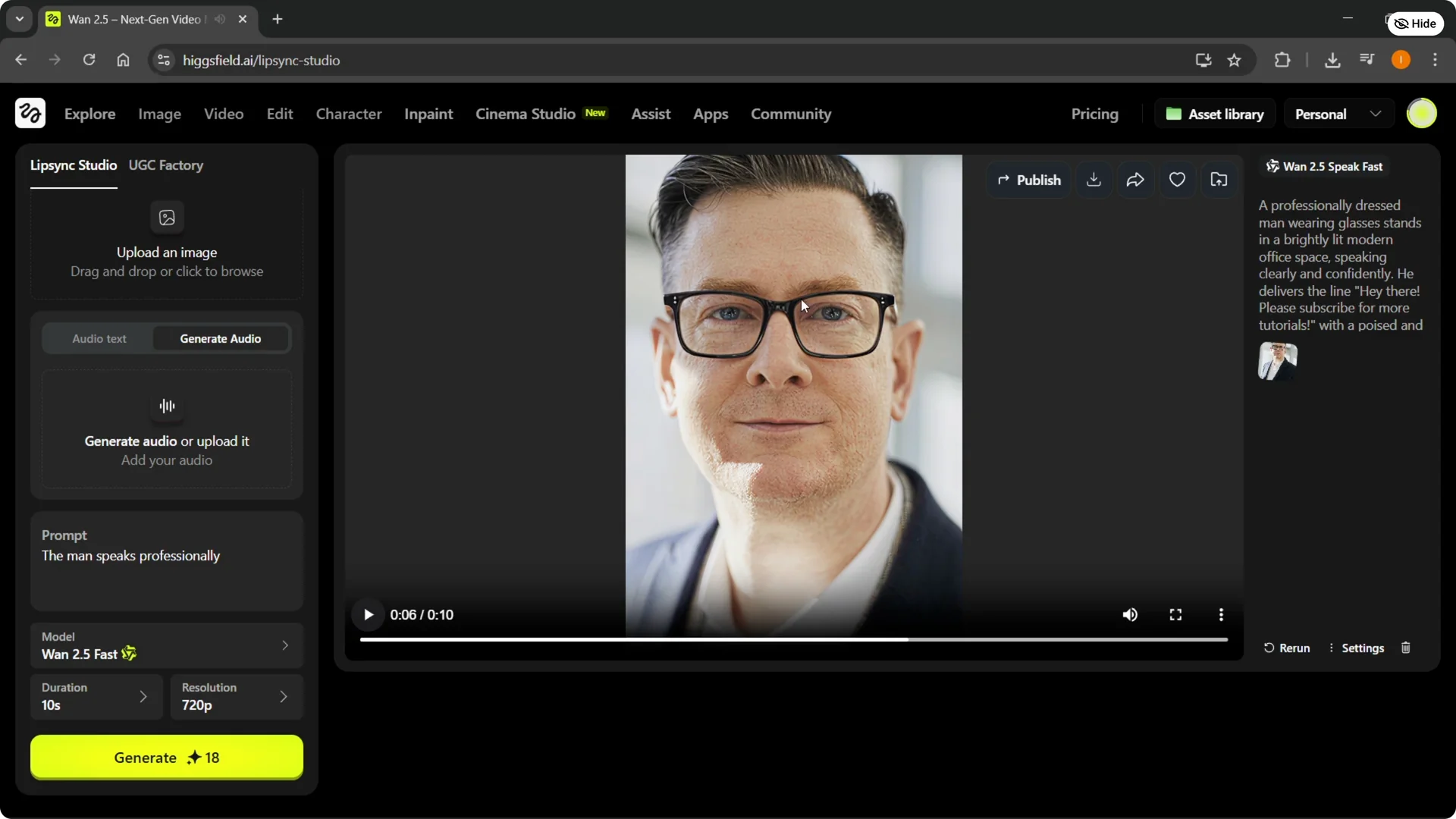Seek using the video progress bar
Viewport: 1456px width, 819px height.
click(x=792, y=639)
